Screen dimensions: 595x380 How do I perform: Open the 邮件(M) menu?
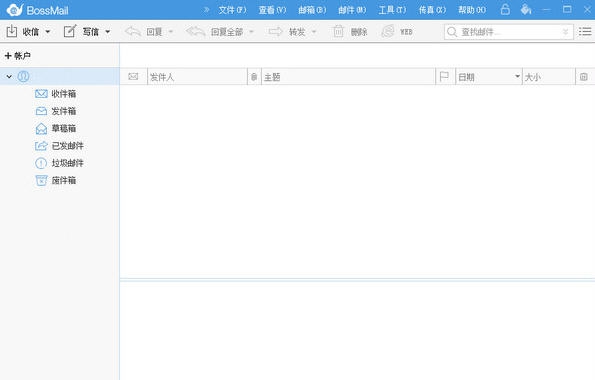point(352,10)
